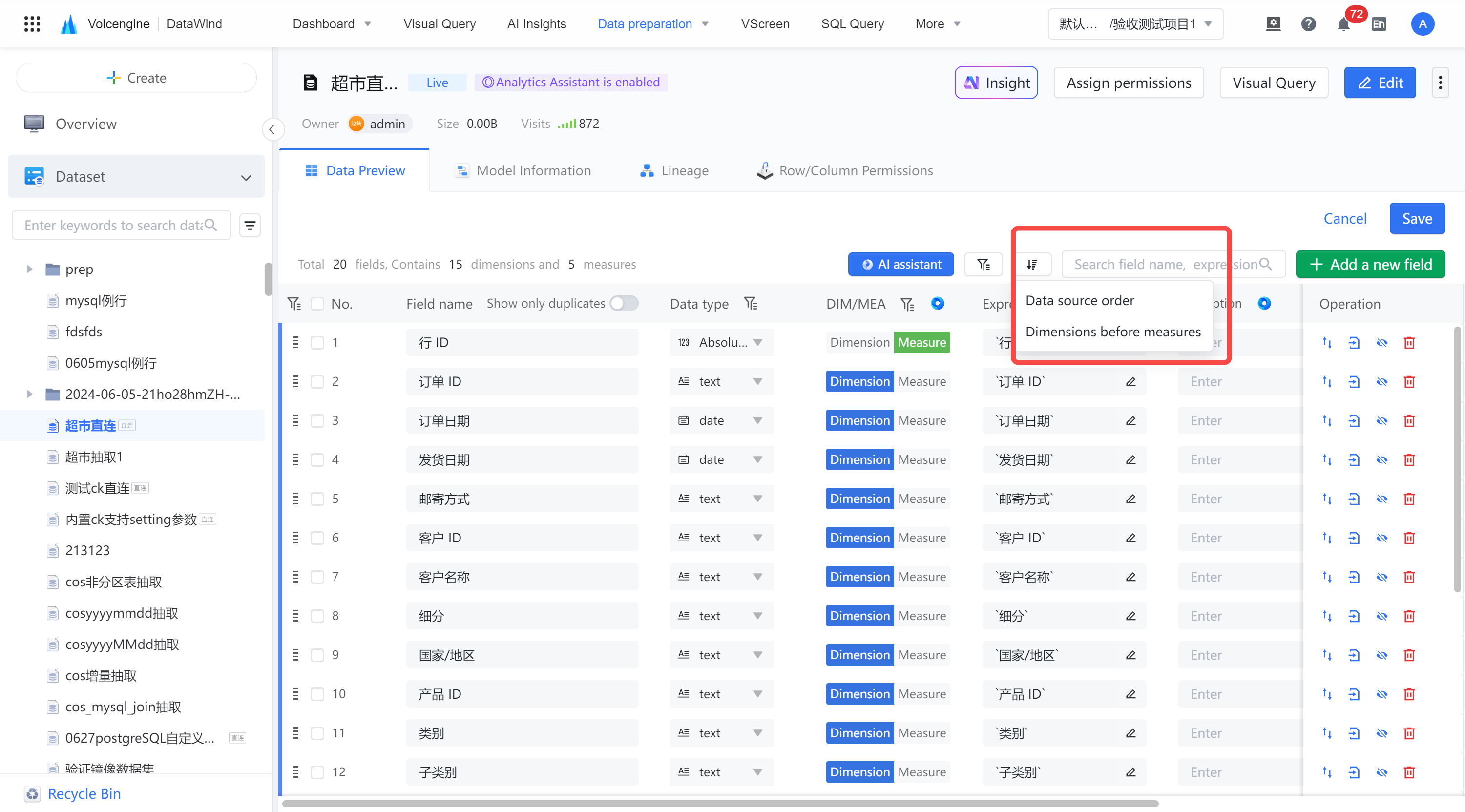Viewport: 1465px width, 812px height.
Task: Open dataset list filter icon
Action: [x=250, y=226]
